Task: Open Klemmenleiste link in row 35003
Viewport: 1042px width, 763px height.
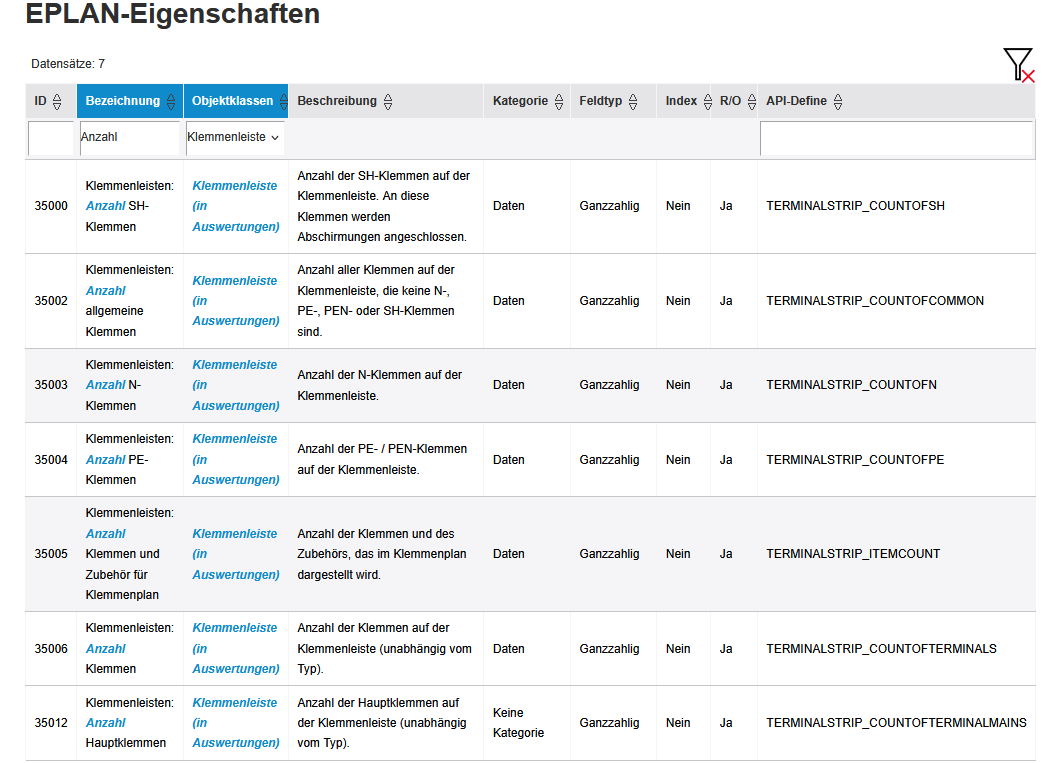Action: tap(235, 385)
